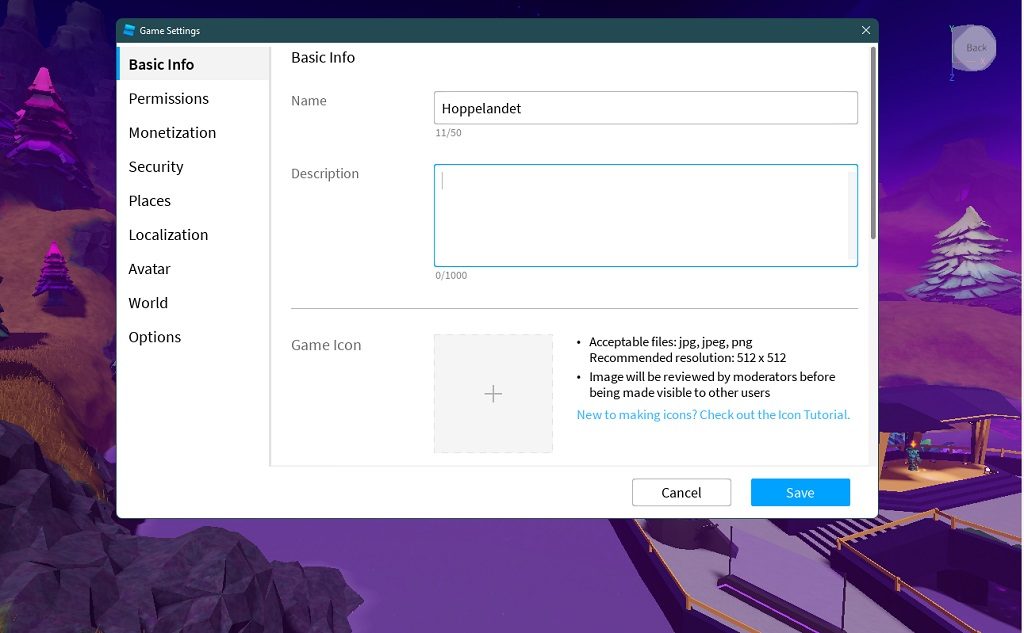
Task: Click the Acceptable files: jpg, jpeg, png text
Action: click(x=671, y=342)
